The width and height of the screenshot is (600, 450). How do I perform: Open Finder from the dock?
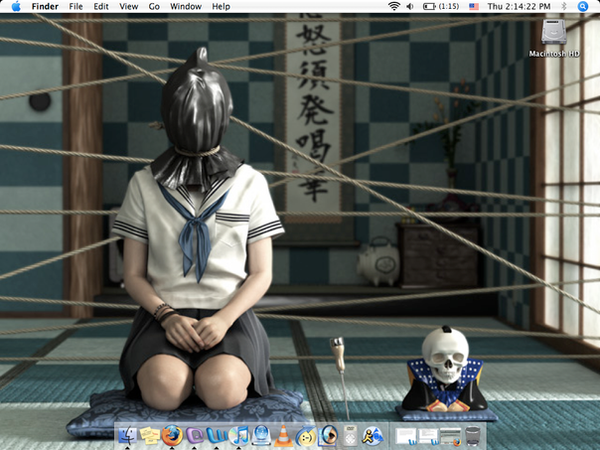pyautogui.click(x=128, y=435)
